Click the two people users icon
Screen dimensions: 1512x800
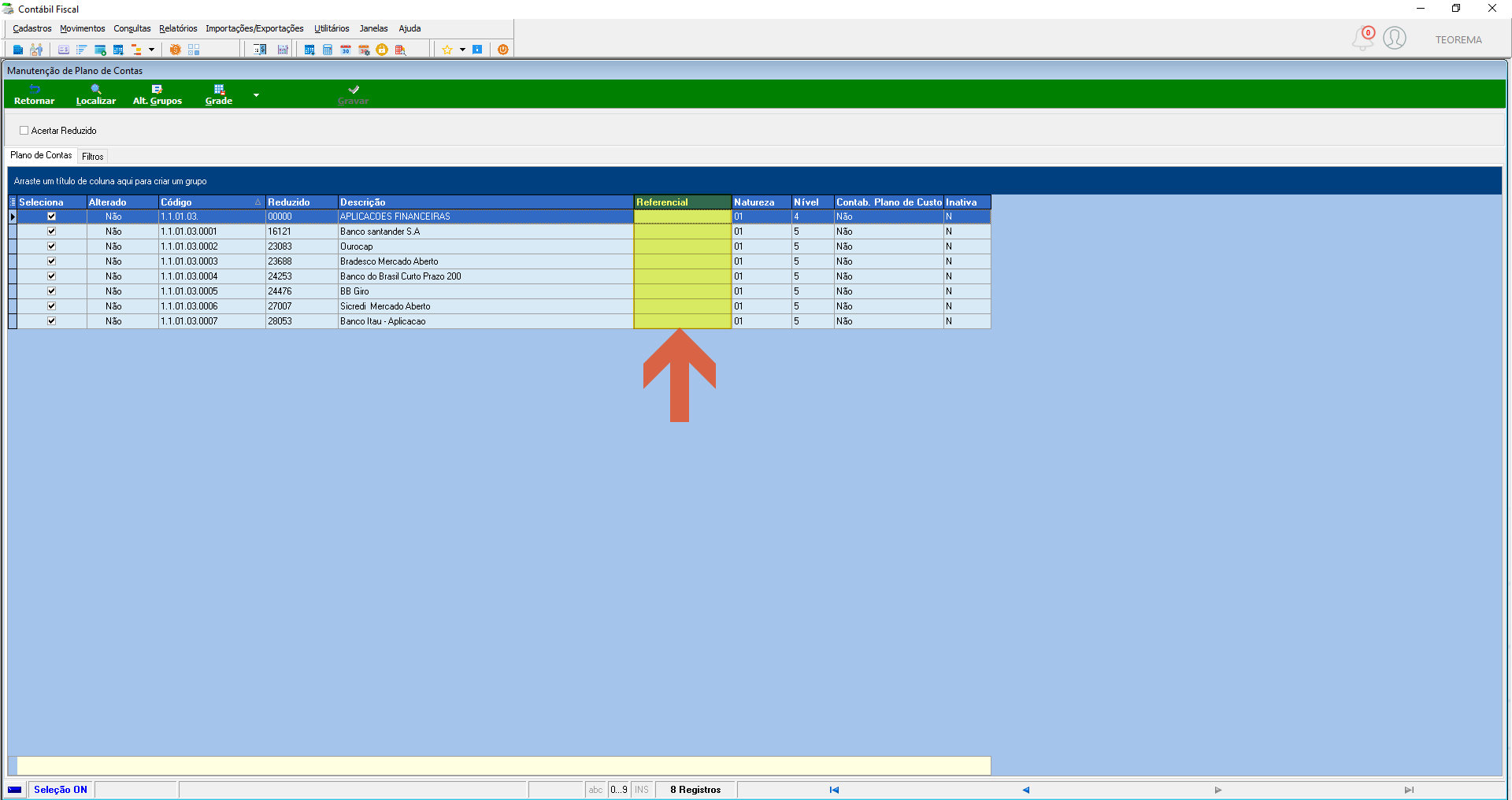[x=36, y=50]
